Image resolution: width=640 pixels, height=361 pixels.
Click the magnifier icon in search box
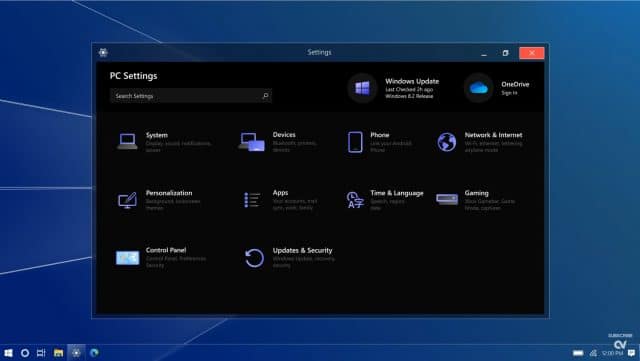(265, 96)
